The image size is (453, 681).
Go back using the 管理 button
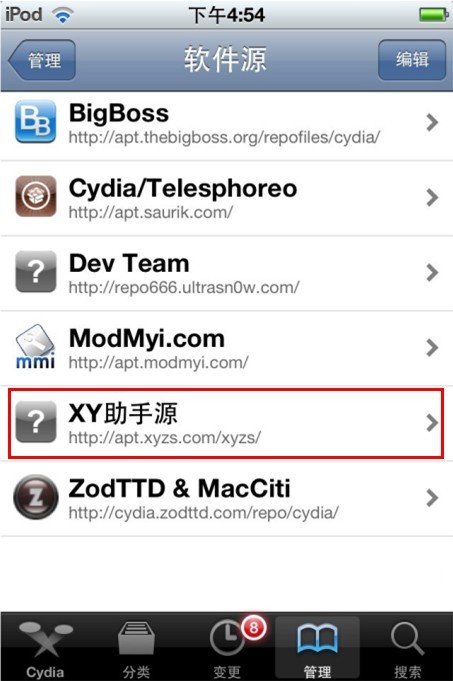[42, 60]
